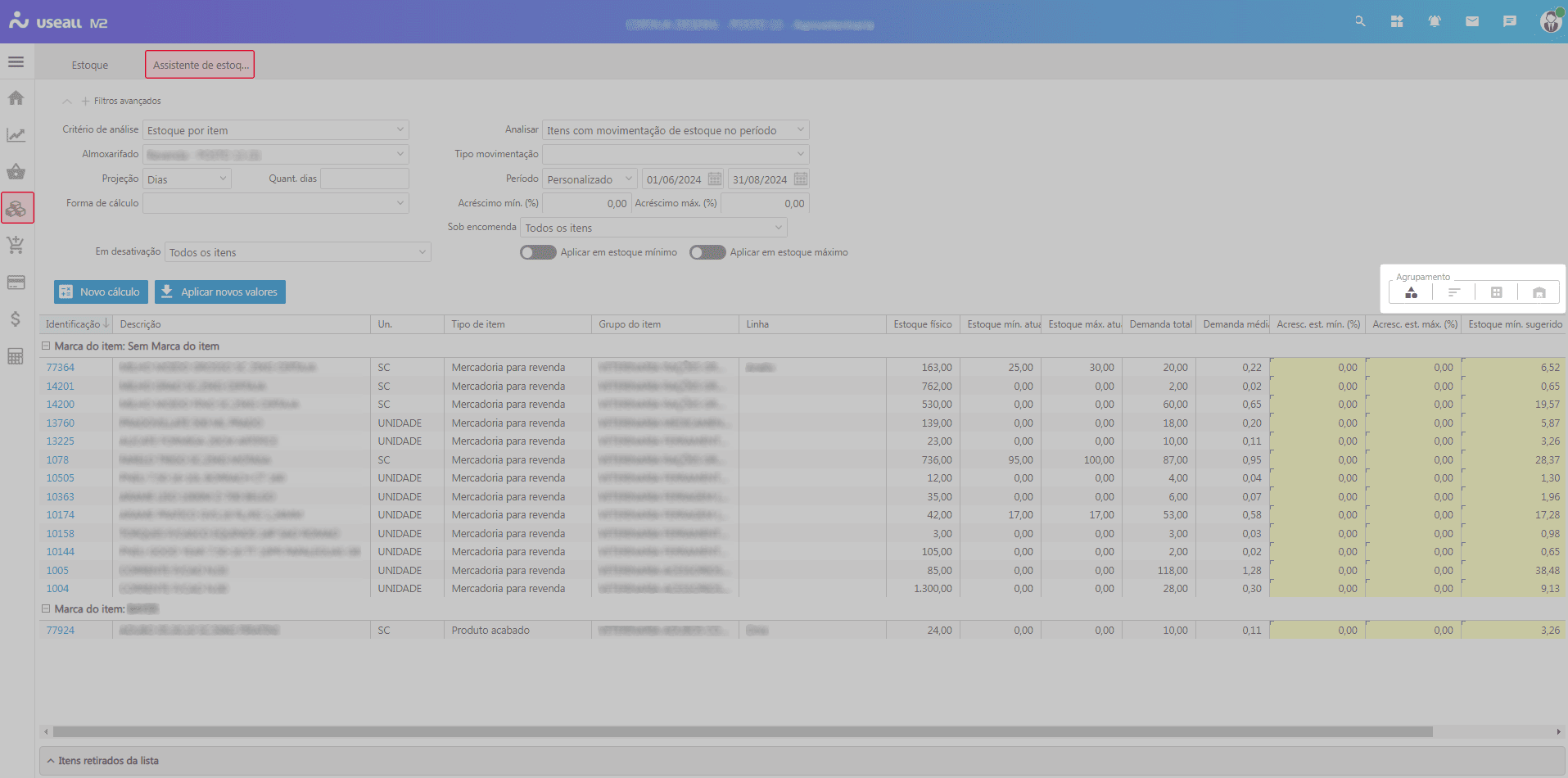
Task: Open the calculator grid sidebar icon
Action: (16, 356)
